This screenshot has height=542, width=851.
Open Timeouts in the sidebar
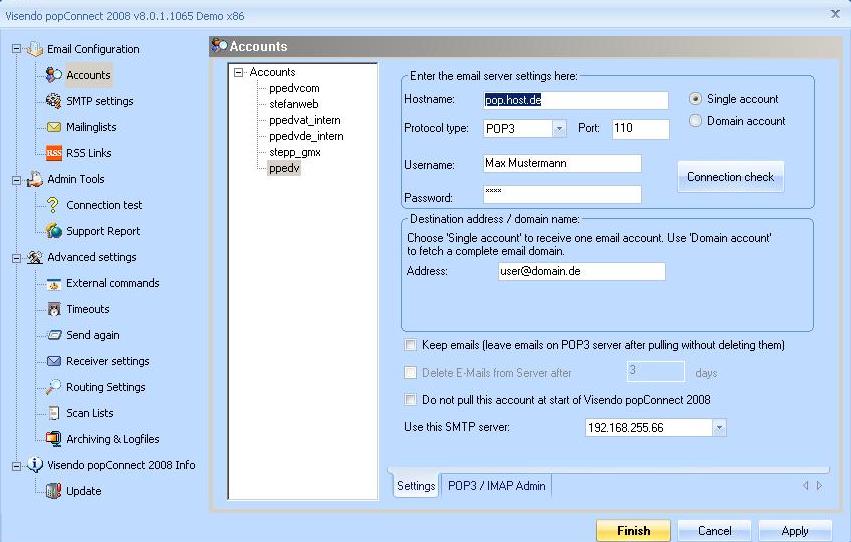[x=88, y=309]
